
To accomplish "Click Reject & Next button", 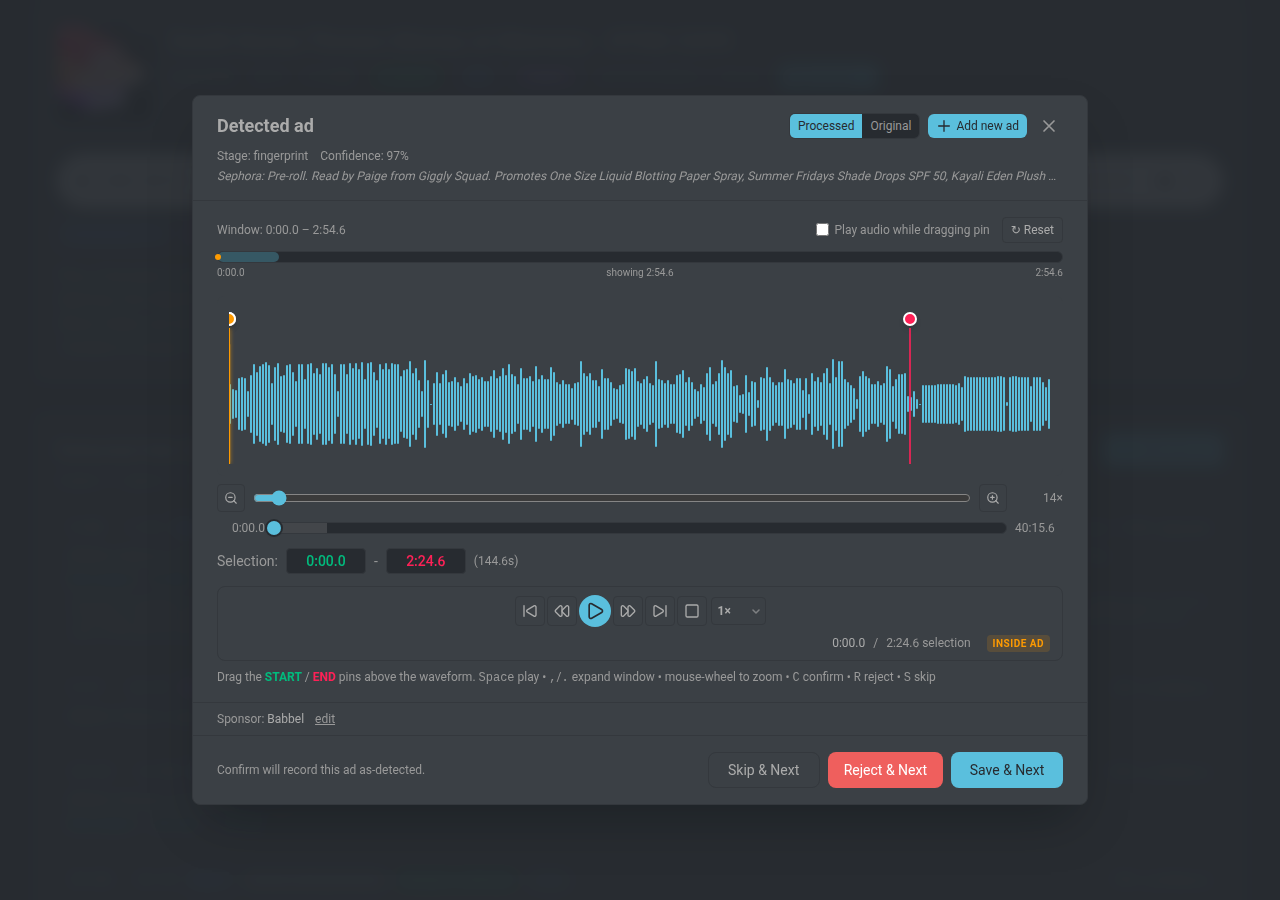I will tap(885, 770).
